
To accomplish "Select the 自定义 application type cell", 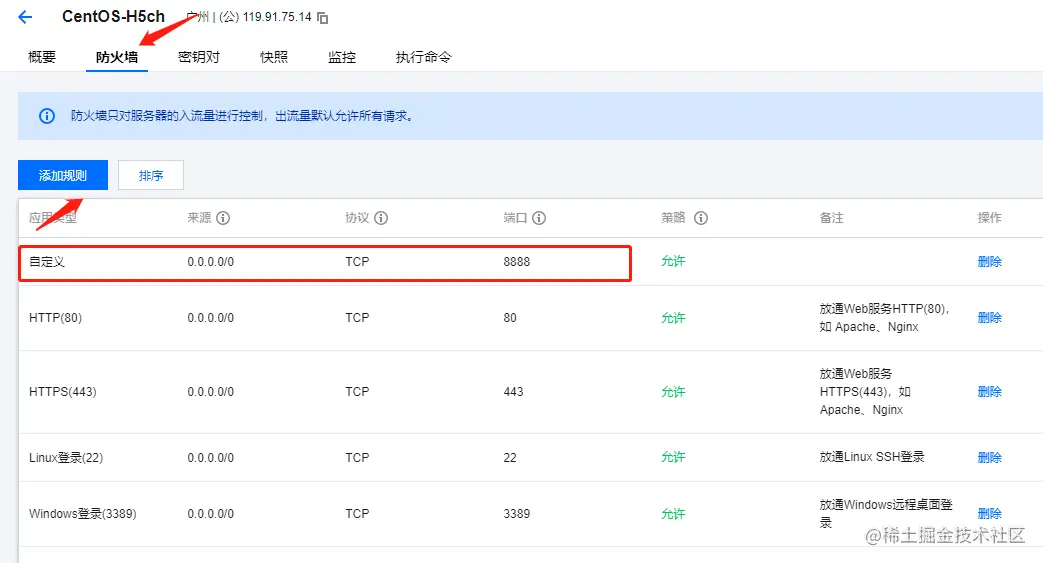I will point(47,262).
